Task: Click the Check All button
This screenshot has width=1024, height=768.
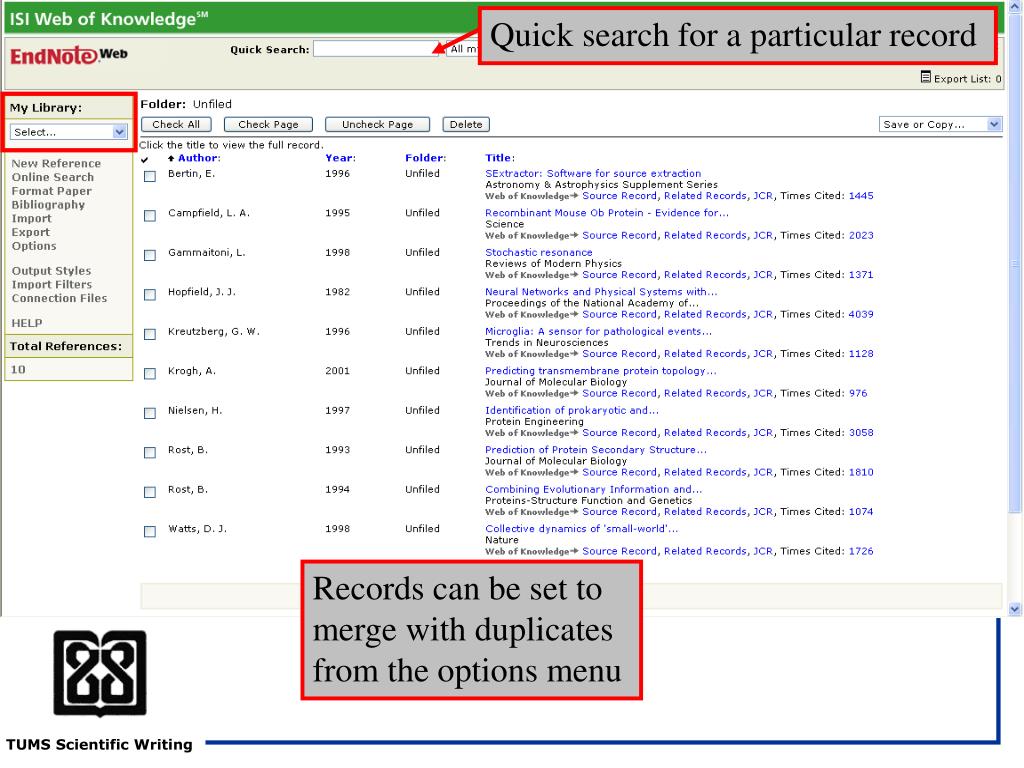Action: (176, 124)
